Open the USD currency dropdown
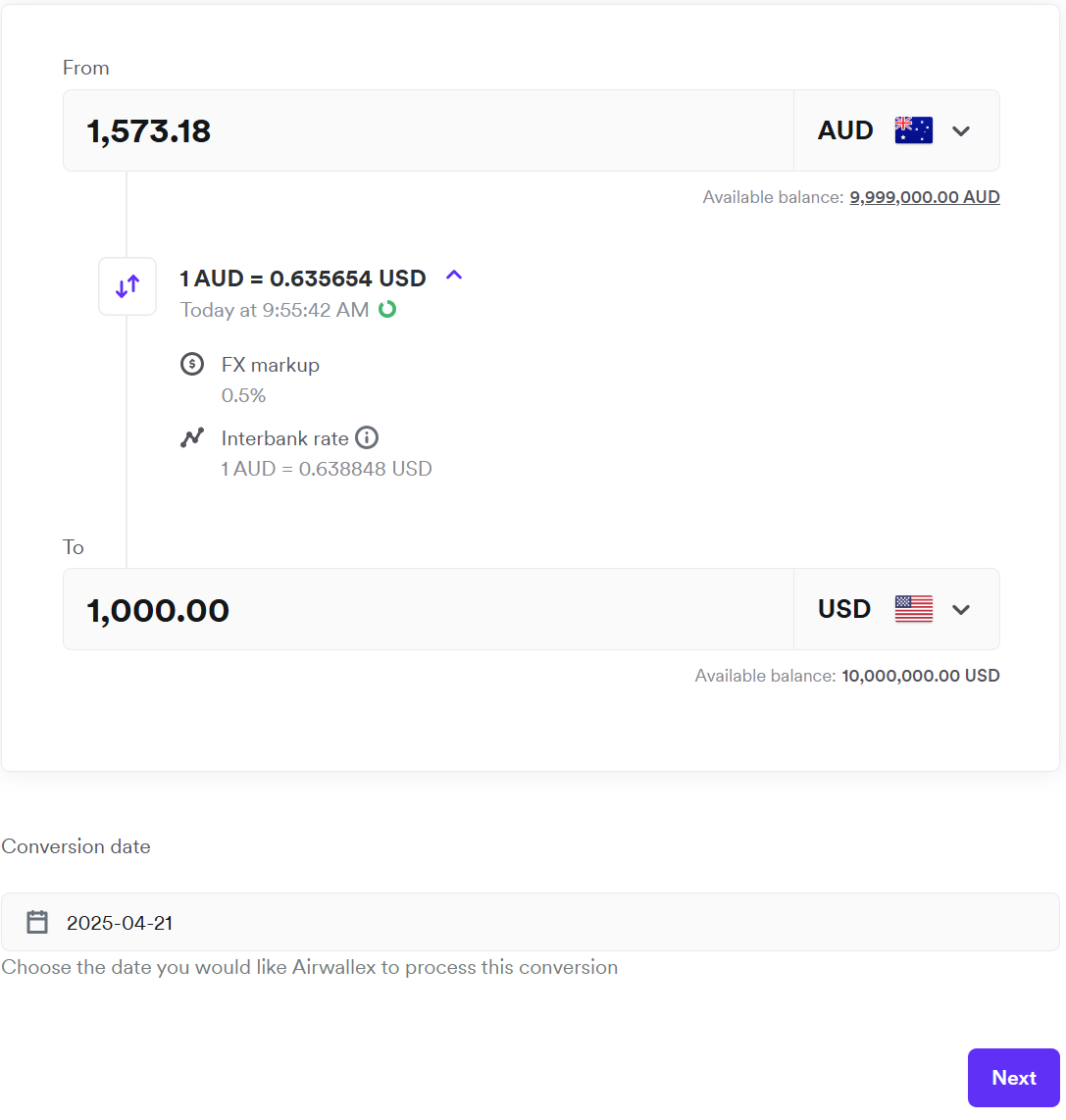Viewport: 1066px width, 1120px height. click(961, 609)
